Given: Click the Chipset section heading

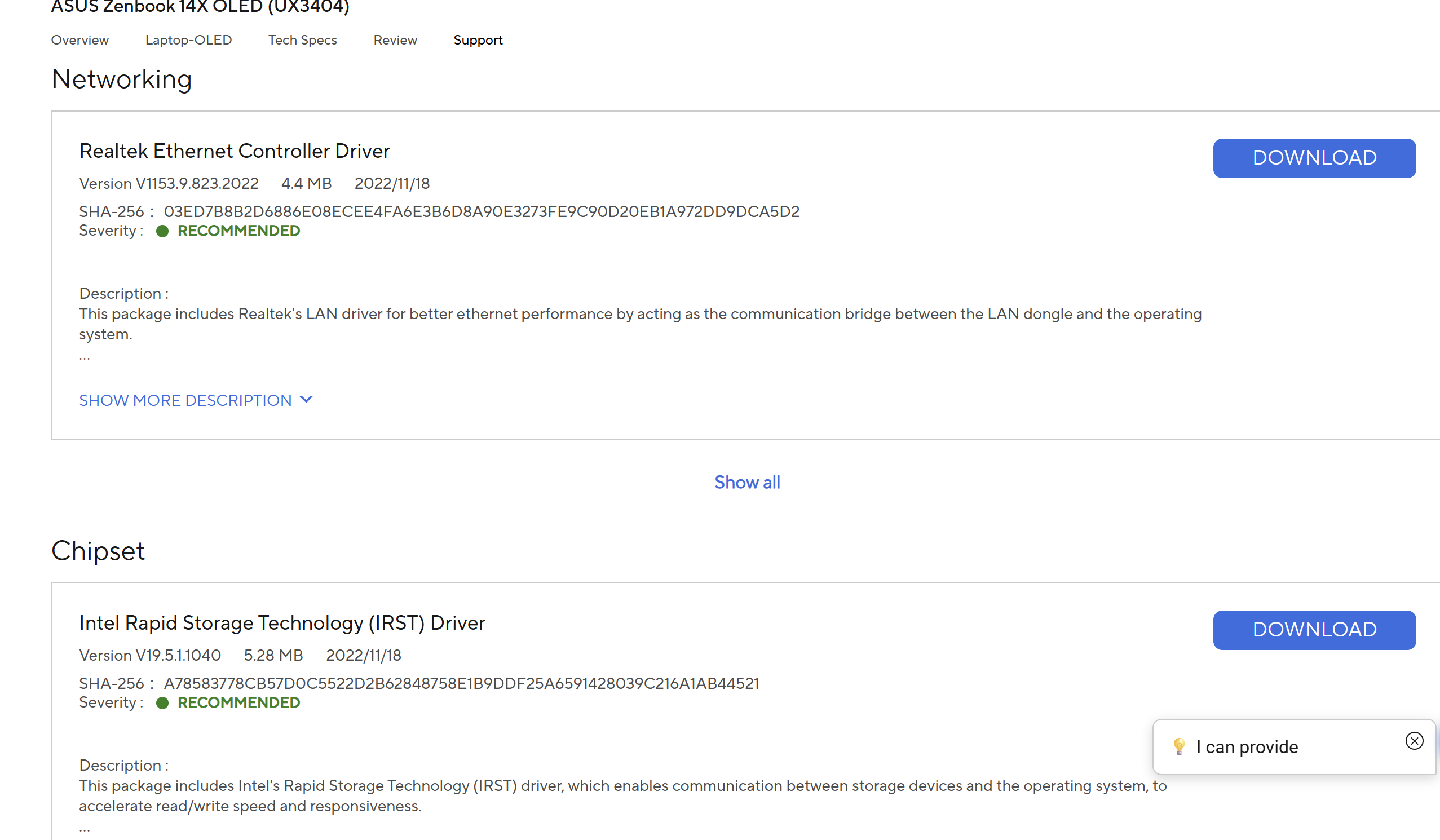Looking at the screenshot, I should tap(98, 551).
